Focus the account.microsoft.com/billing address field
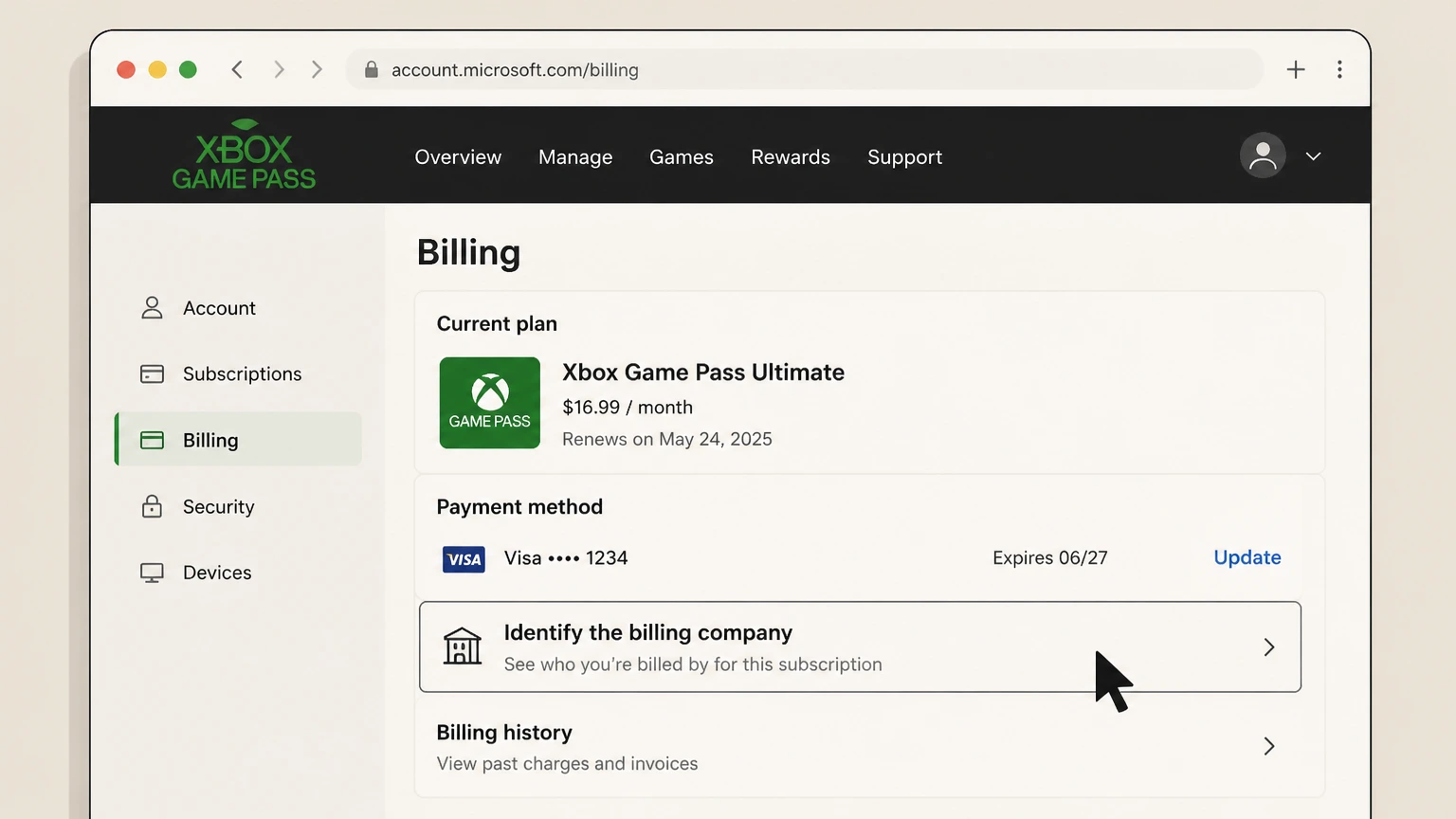 (x=805, y=69)
